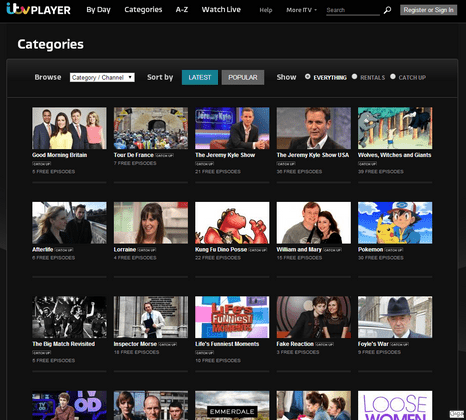Click the Life's Funniest Moments title
Screen dimensions: 466x420
227,344
